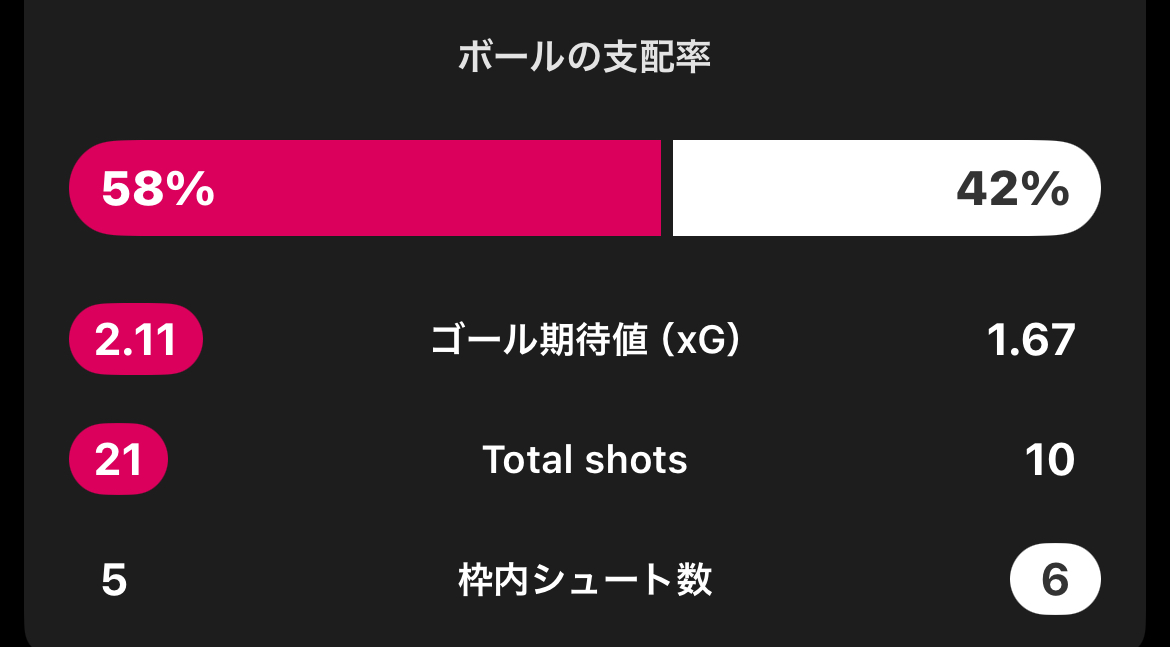Select the 58% possession percentage text

click(158, 188)
